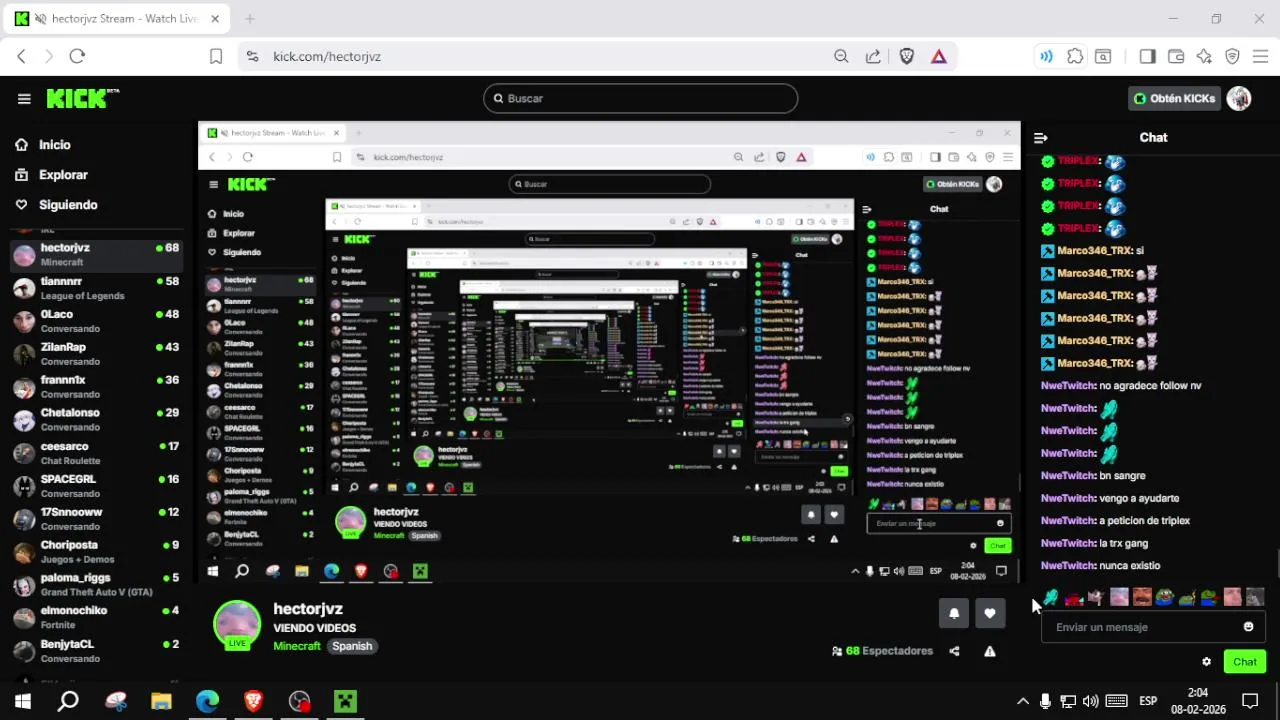The width and height of the screenshot is (1280, 720).
Task: Open Brave Wallet icon
Action: pos(1176,57)
